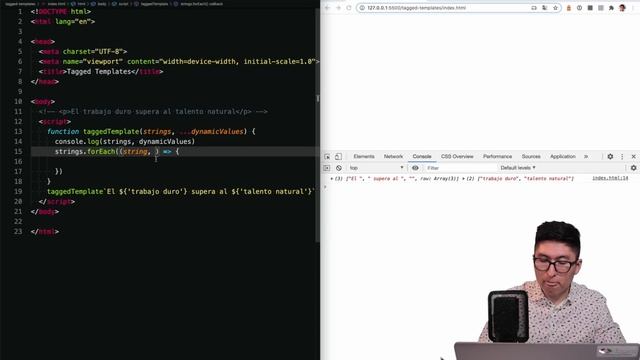Go back using the browser back arrow

point(327,8)
